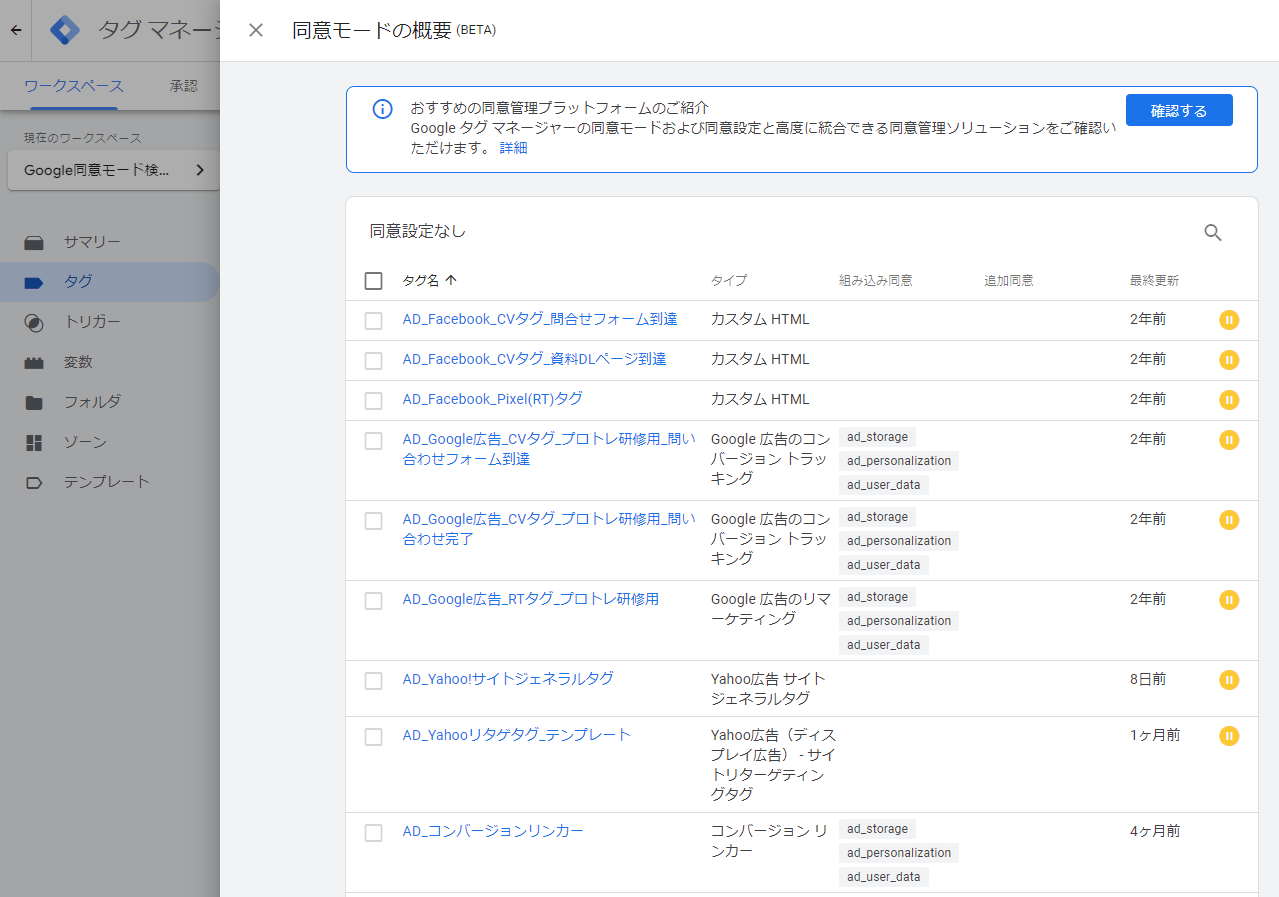
Task: Click the 変数 icon in sidebar
Action: point(34,362)
